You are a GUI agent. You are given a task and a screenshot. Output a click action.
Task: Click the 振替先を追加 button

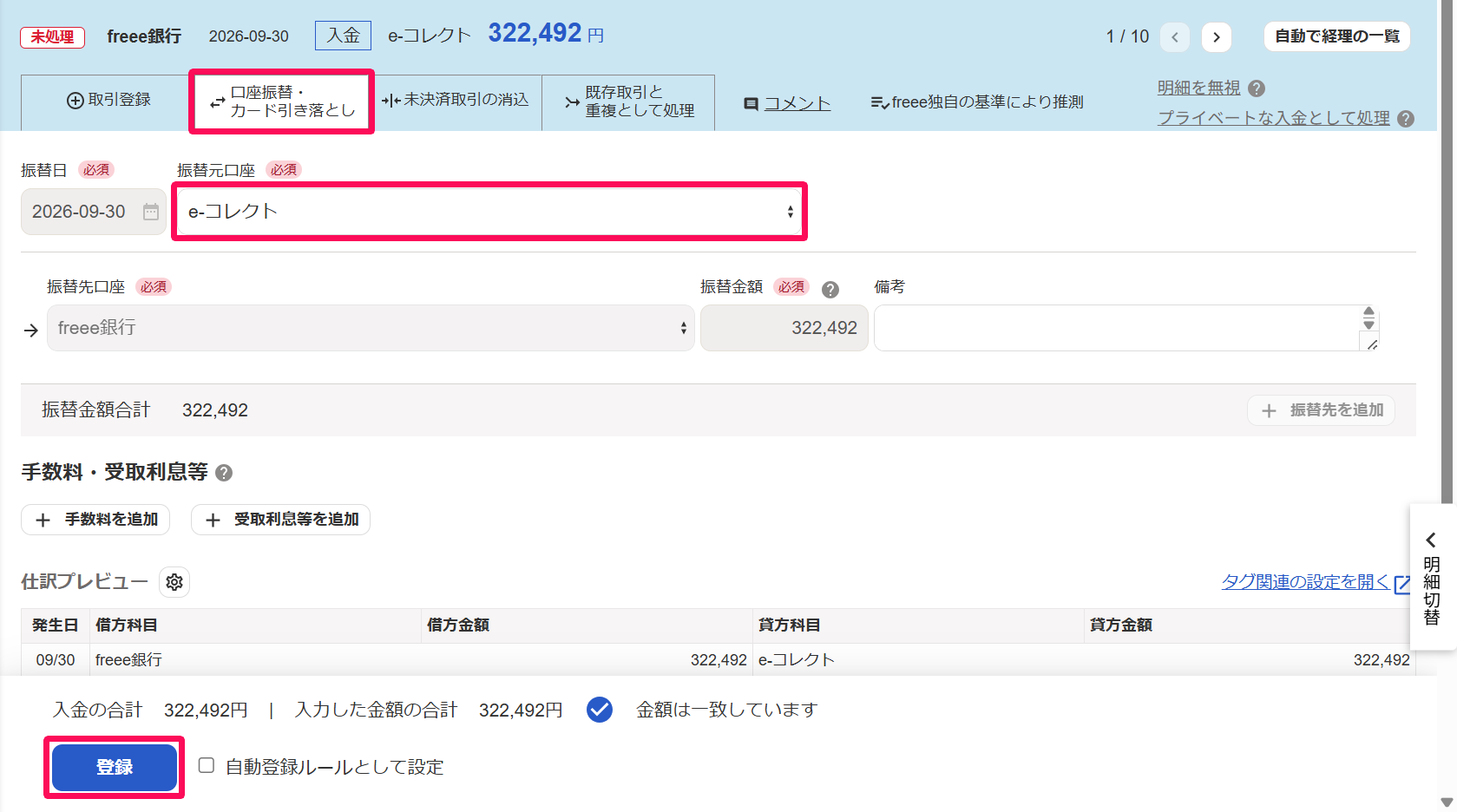(x=1321, y=410)
